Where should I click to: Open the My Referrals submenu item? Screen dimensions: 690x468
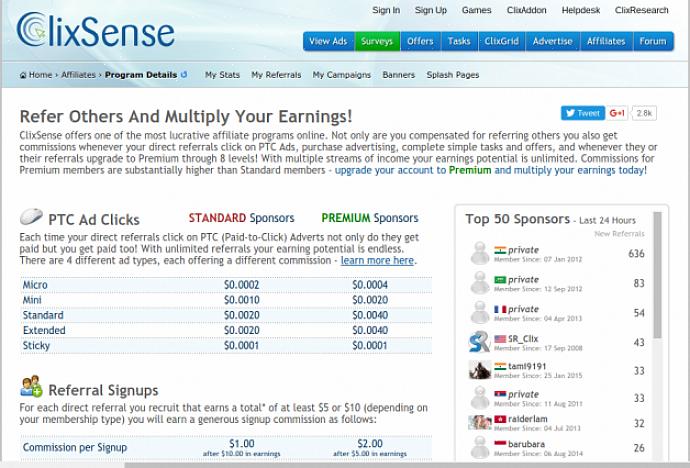pos(276,75)
